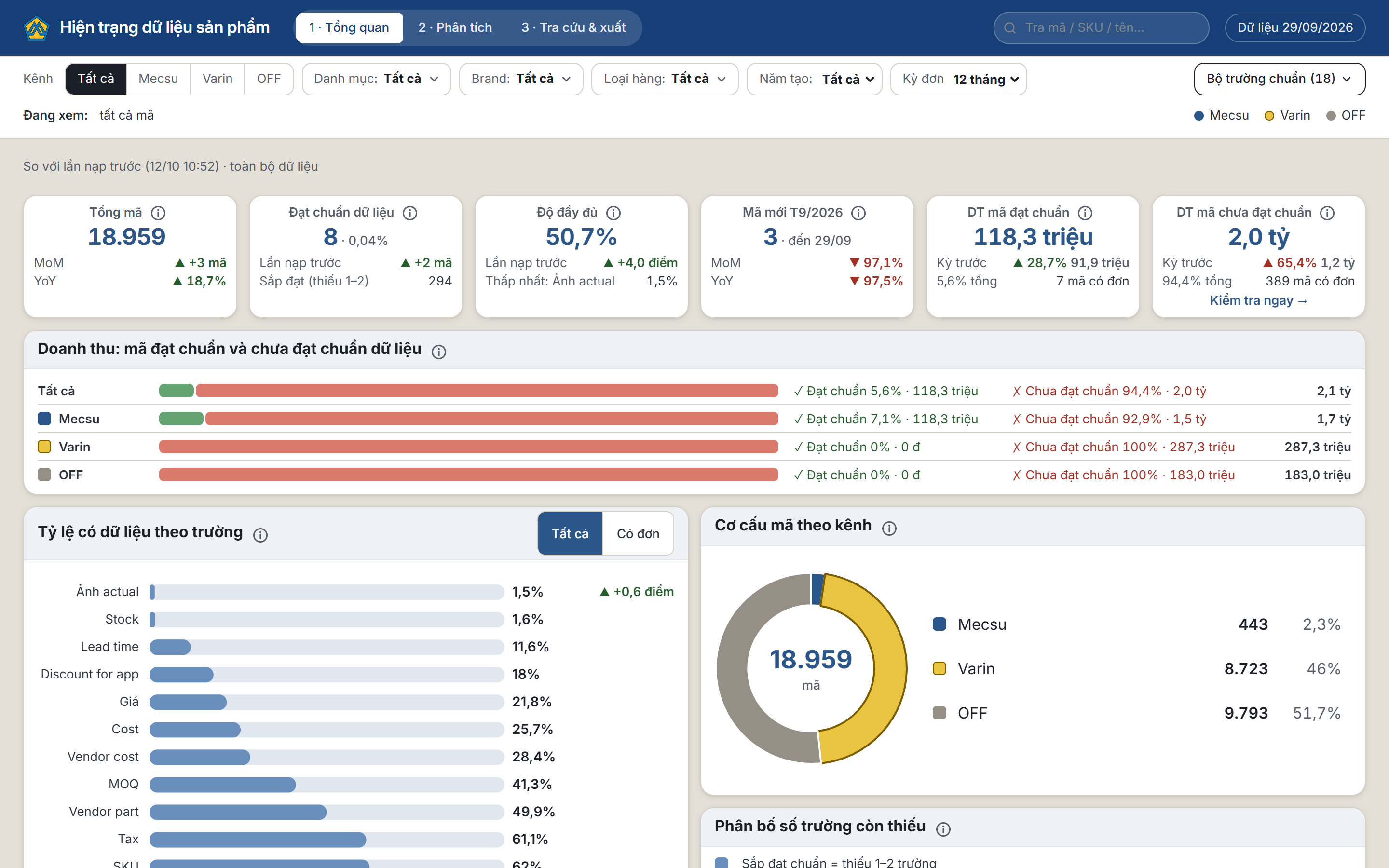Viewport: 1389px width, 868px height.
Task: Open info icon for Tổng mã
Action: click(158, 213)
